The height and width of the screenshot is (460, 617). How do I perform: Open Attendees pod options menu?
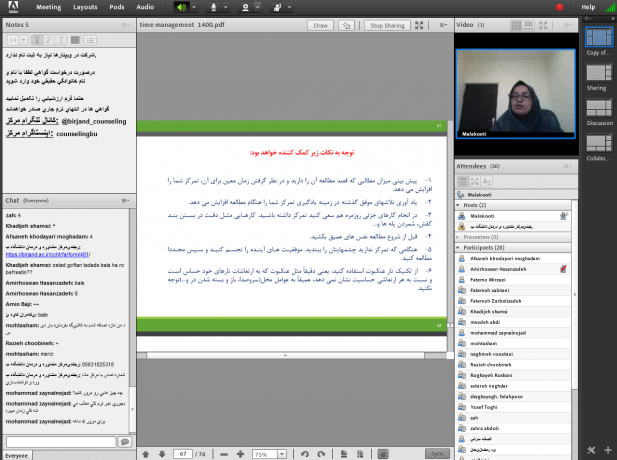[x=567, y=166]
